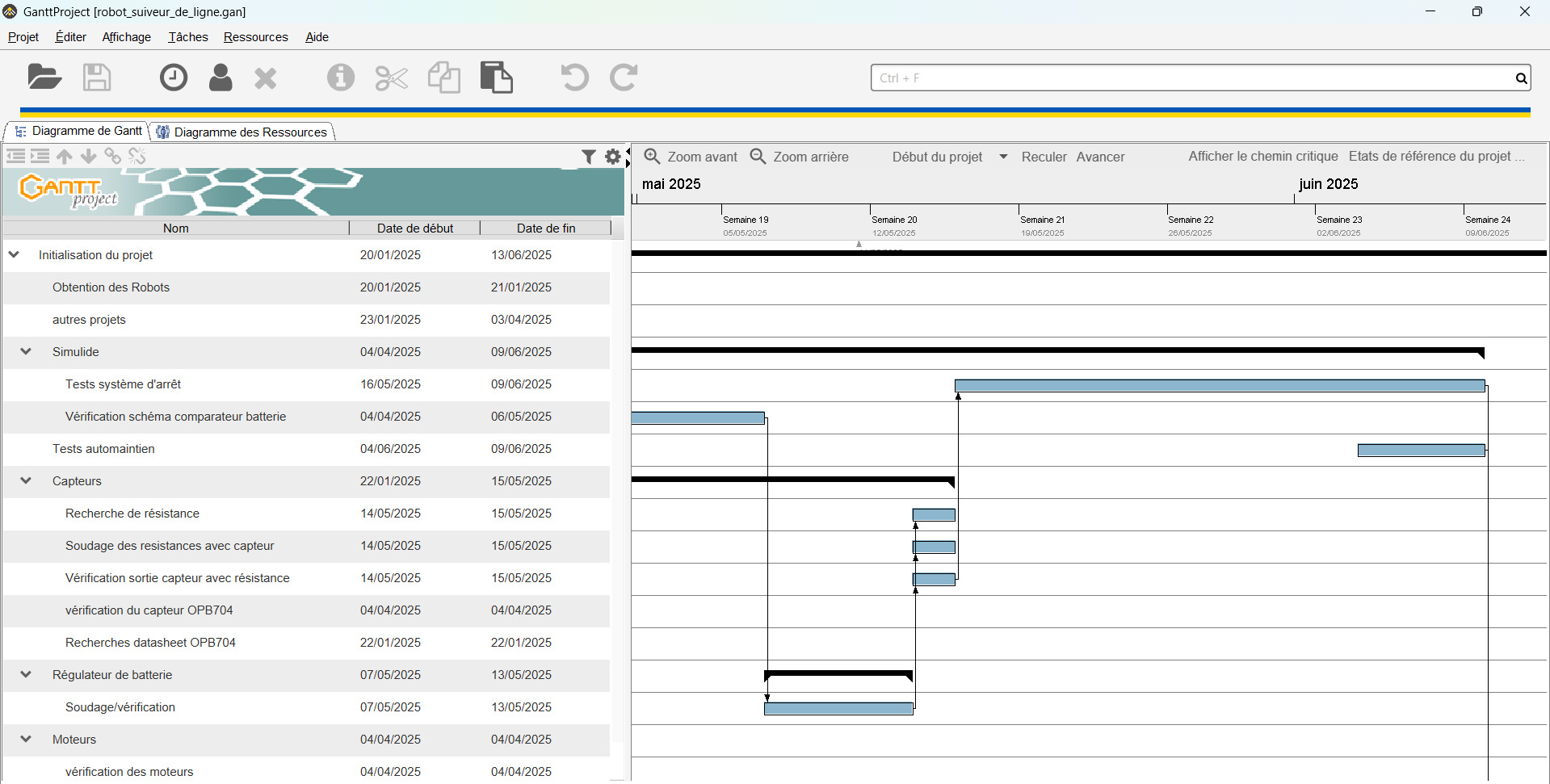The height and width of the screenshot is (784, 1550).
Task: Toggle the critical path display
Action: 1262,157
